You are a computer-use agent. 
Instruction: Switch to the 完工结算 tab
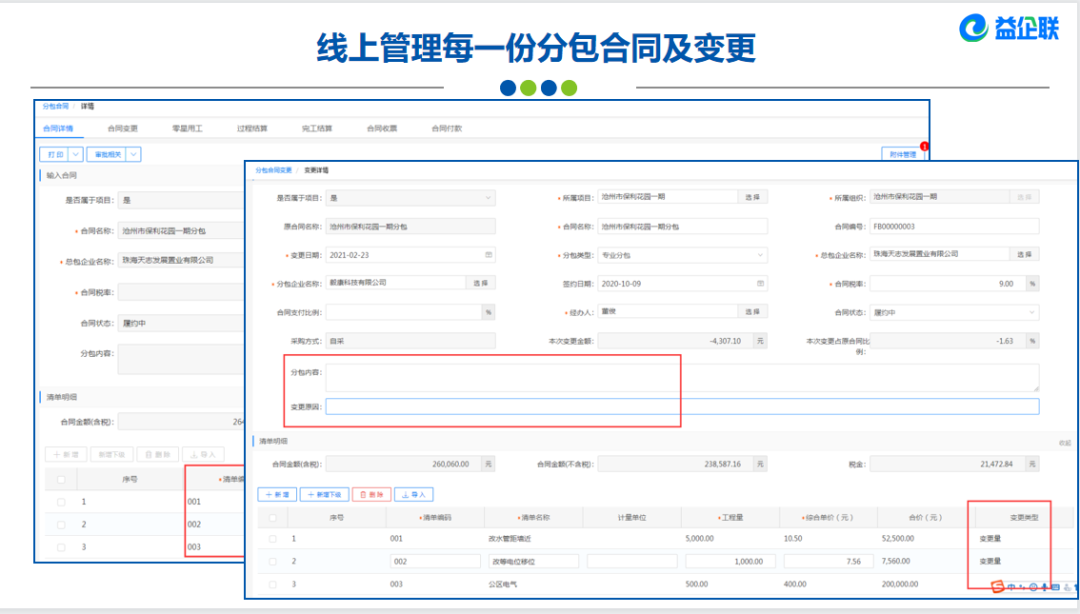click(x=317, y=129)
